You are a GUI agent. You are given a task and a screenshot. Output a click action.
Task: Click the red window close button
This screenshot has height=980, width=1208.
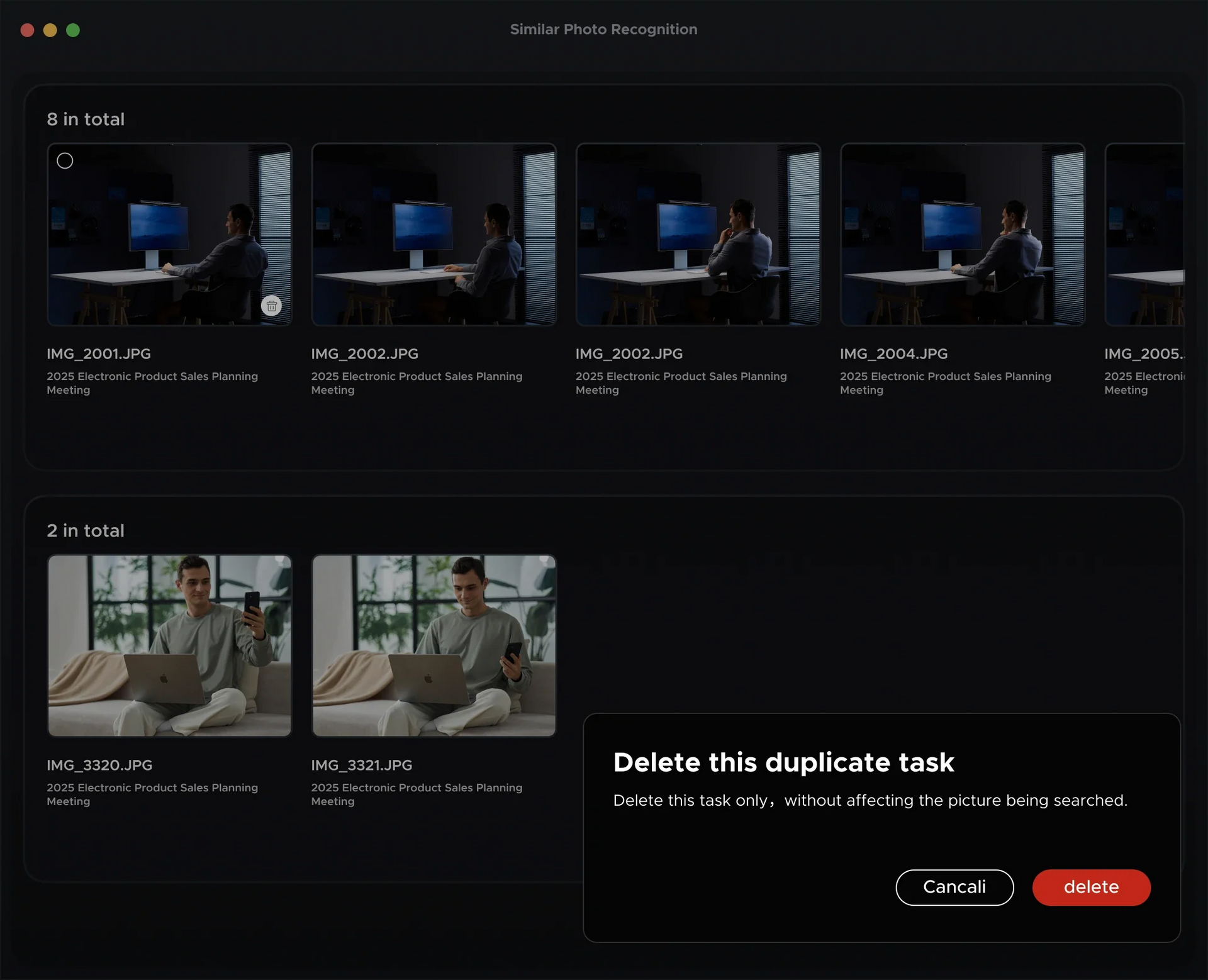27,30
